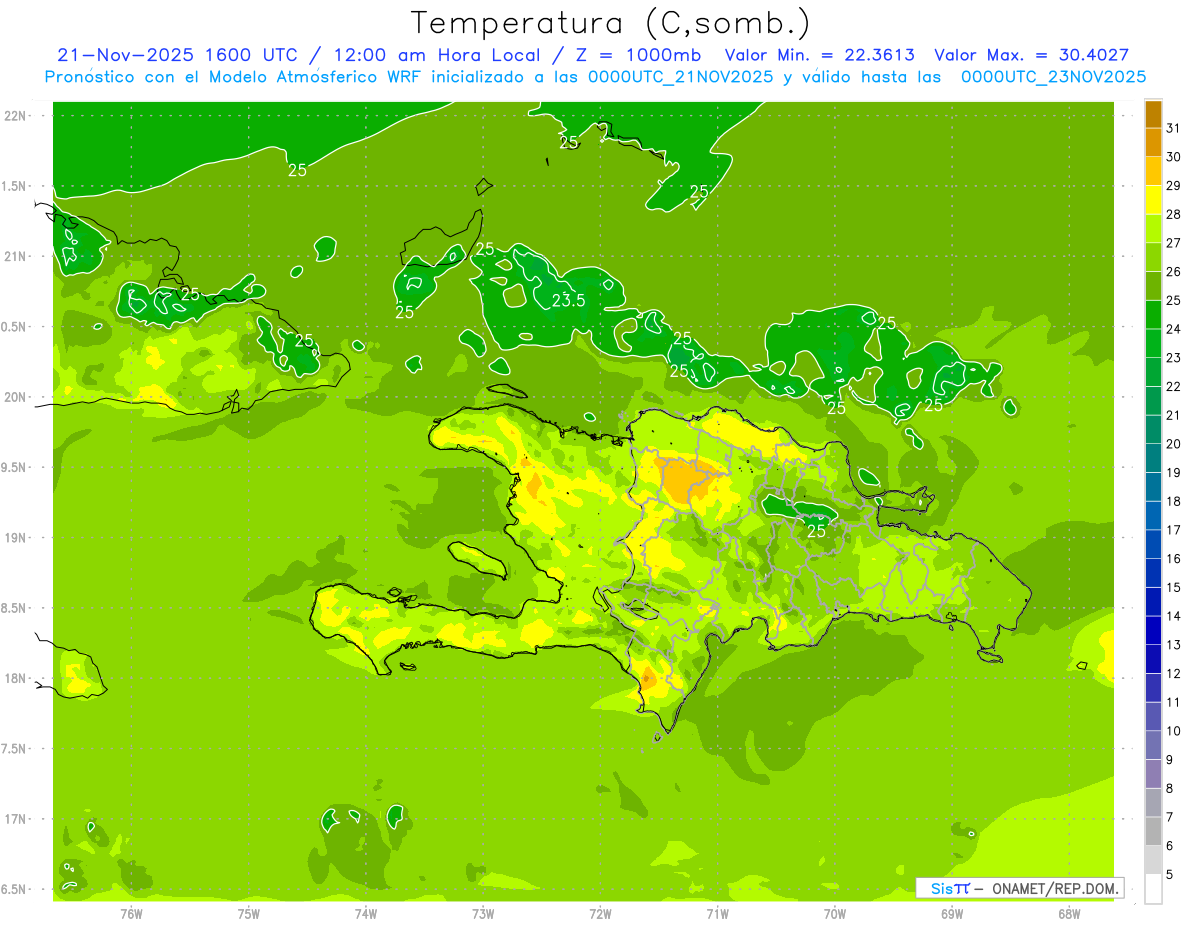Pick the dark orange legend swatch above 31
The image size is (1200, 927).
tap(1153, 115)
